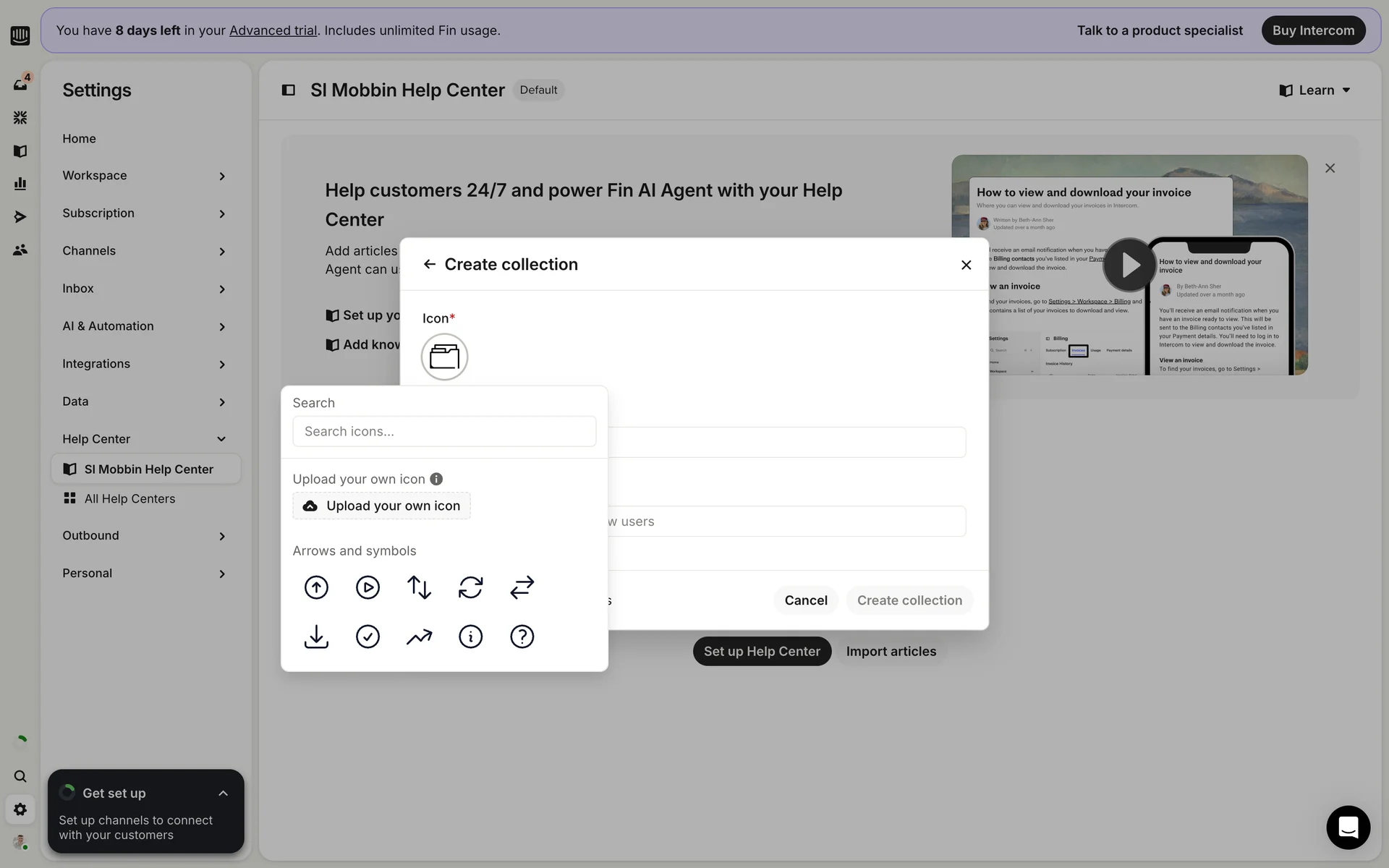Collapse the Get set up panel
The height and width of the screenshot is (868, 1389).
click(223, 793)
